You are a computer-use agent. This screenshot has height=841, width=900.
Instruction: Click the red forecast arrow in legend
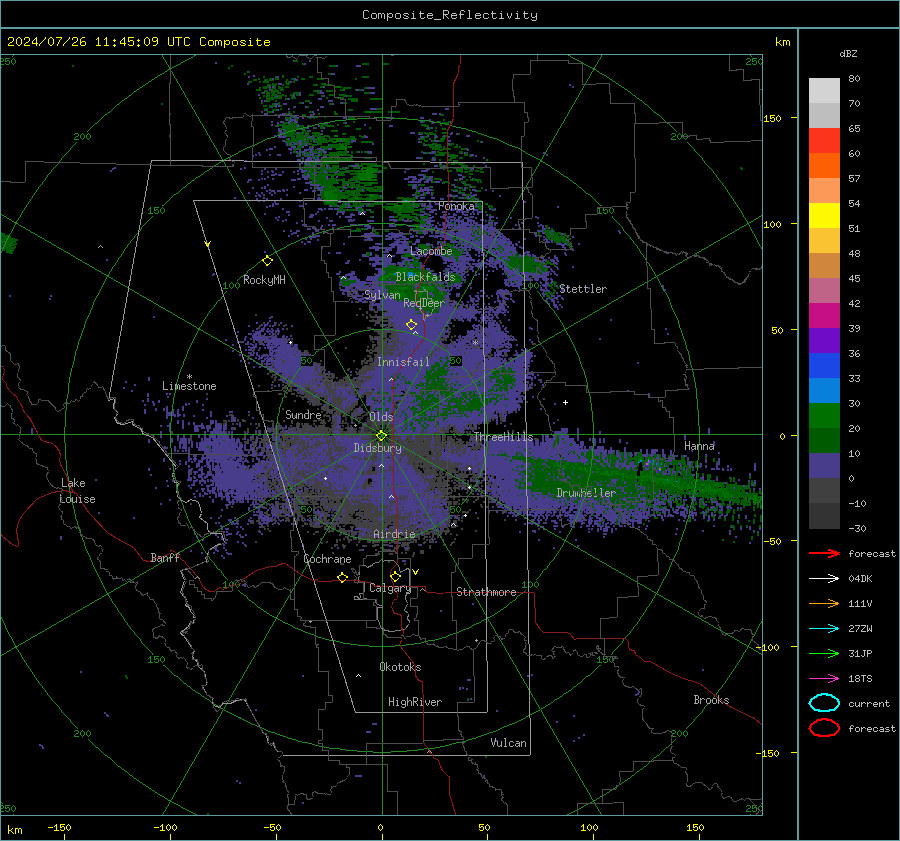(x=824, y=553)
